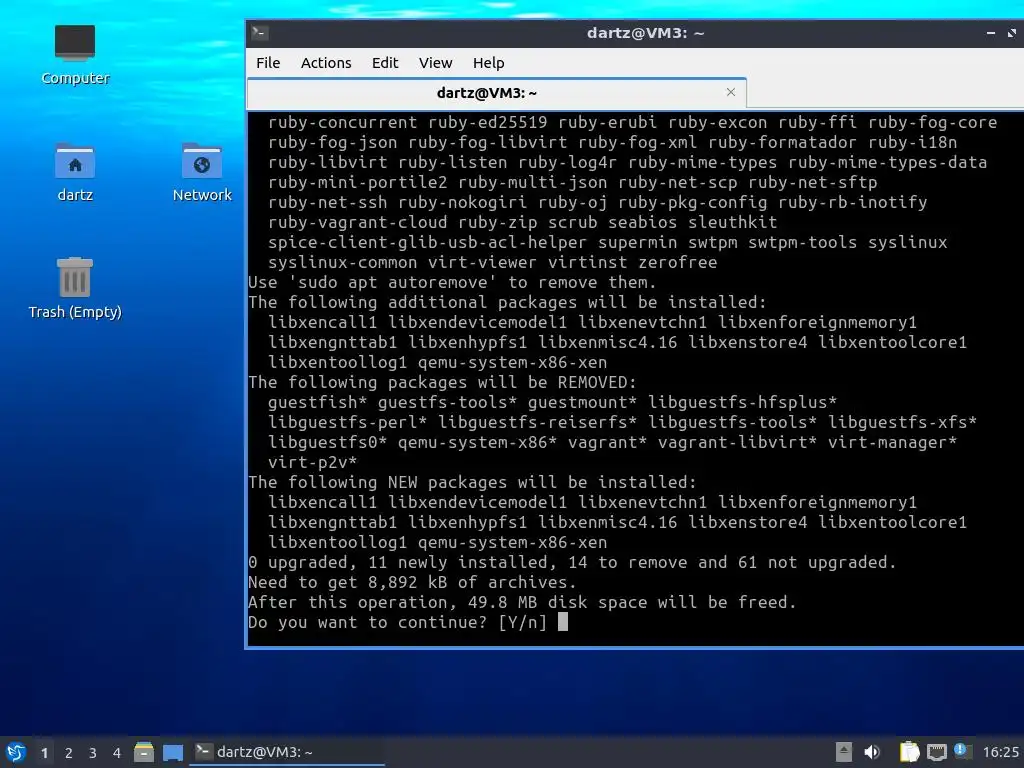Switch to workspace 2 in the pager
Viewport: 1024px width, 768px height.
click(x=69, y=753)
